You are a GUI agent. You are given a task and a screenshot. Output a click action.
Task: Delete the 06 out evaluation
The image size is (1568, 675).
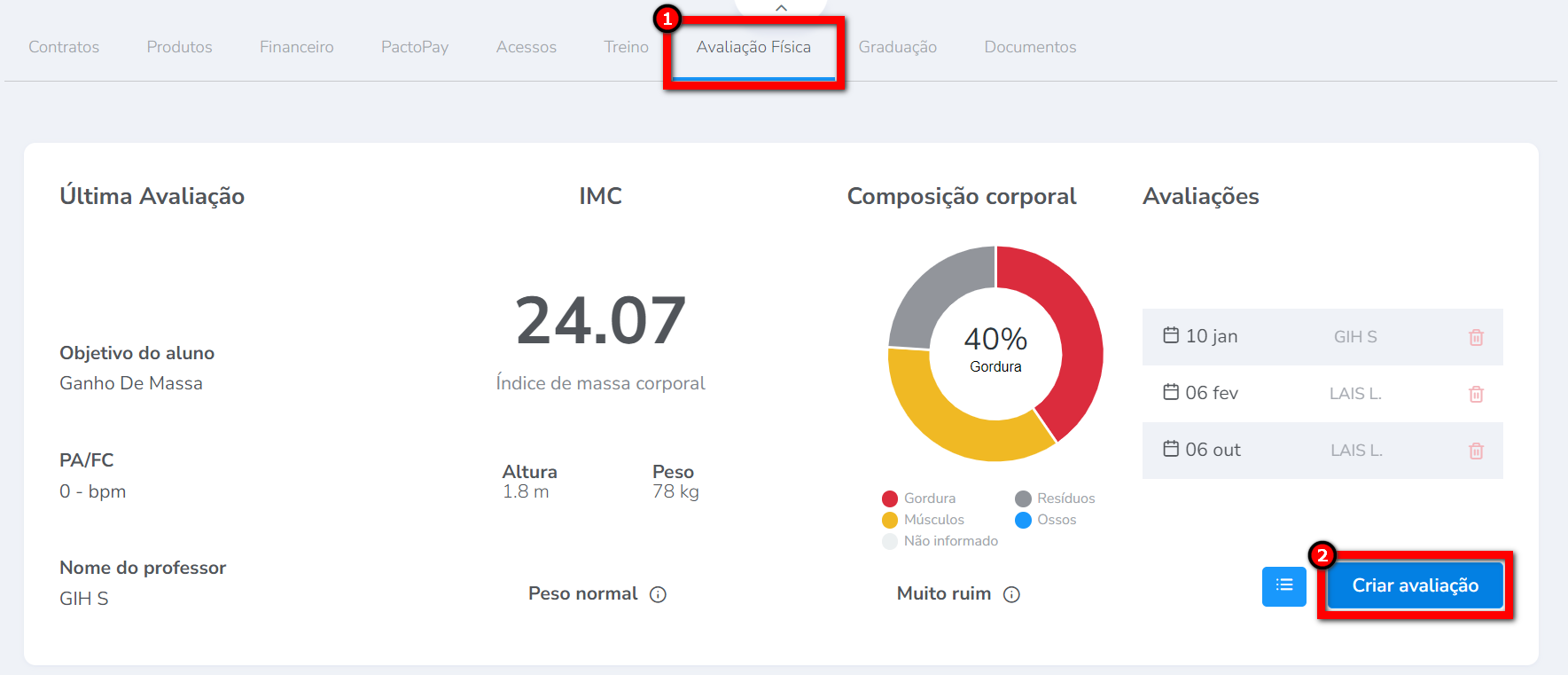tap(1476, 451)
